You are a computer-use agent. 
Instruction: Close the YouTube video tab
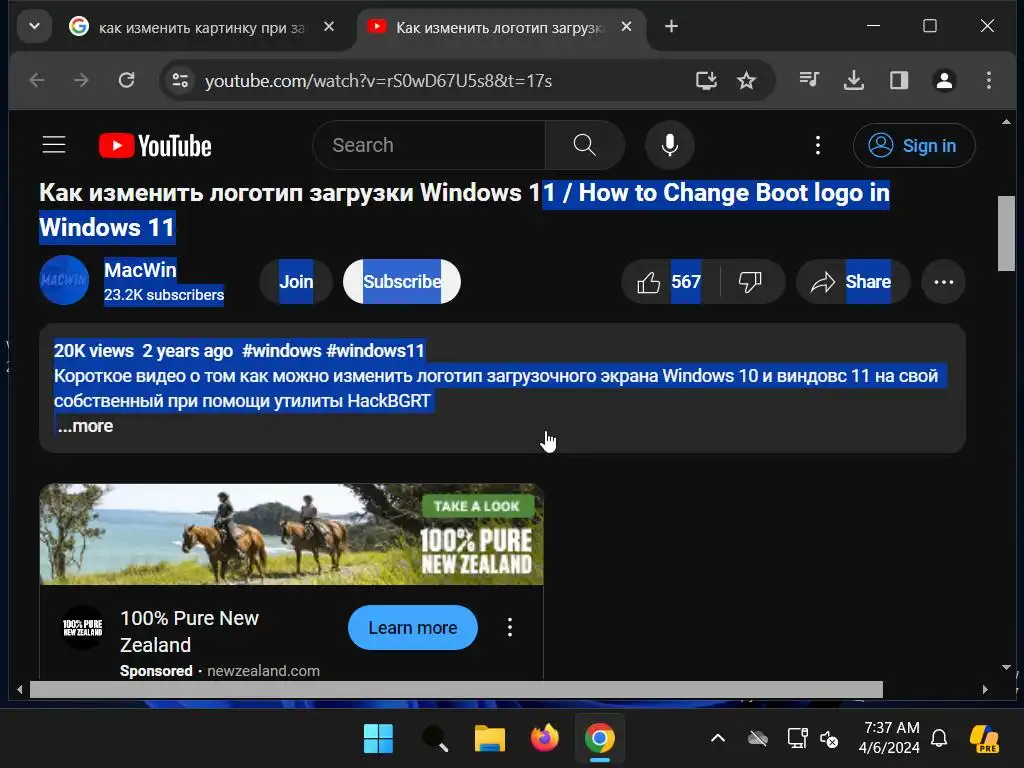click(626, 27)
